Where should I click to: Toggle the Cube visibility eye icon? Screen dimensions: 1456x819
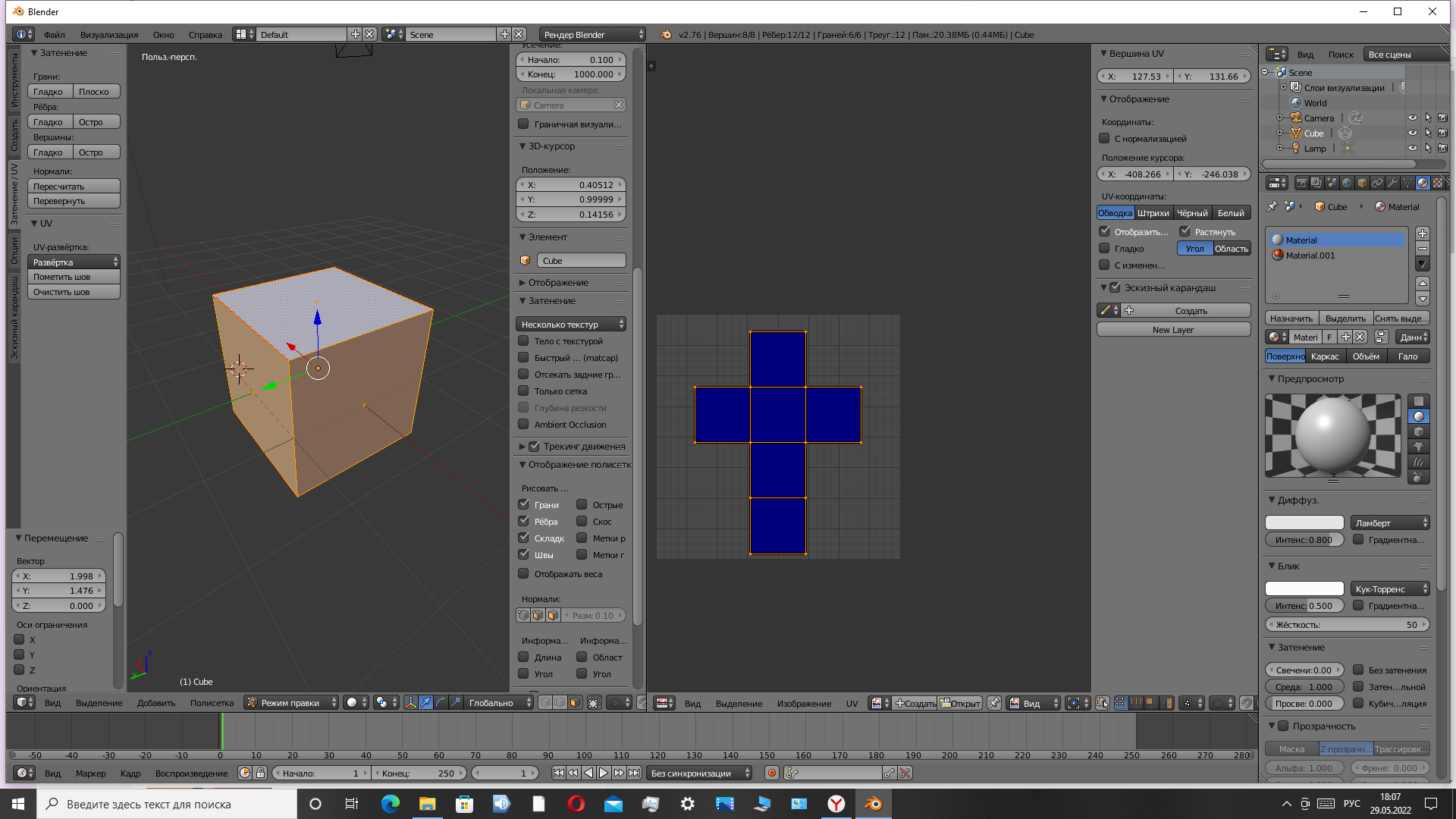(1412, 133)
